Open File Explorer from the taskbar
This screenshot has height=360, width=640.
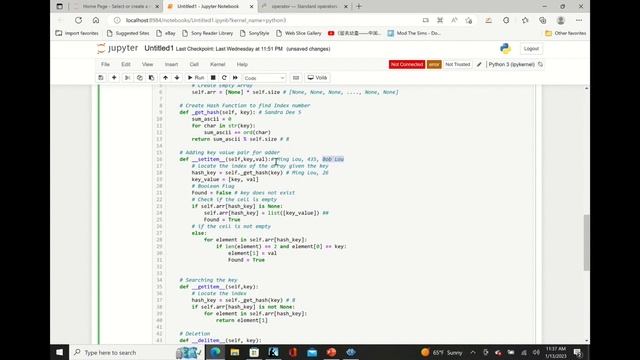pyautogui.click(x=235, y=352)
